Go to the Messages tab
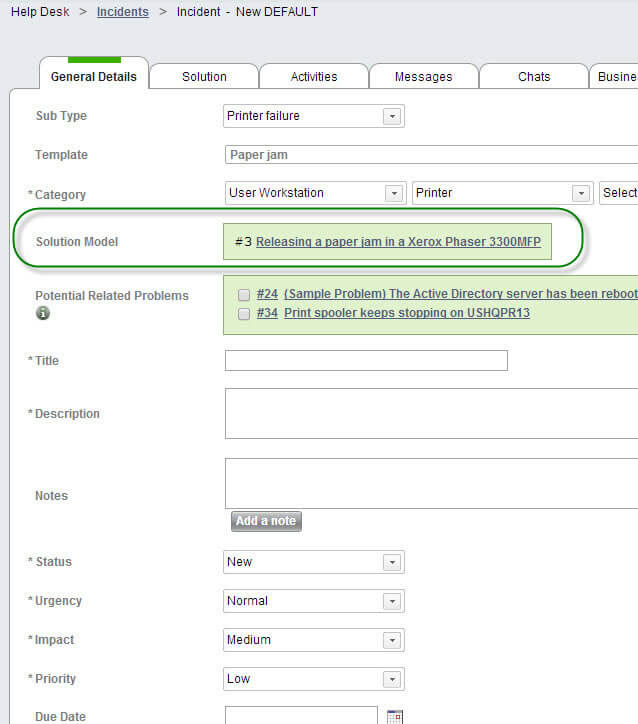 423,77
